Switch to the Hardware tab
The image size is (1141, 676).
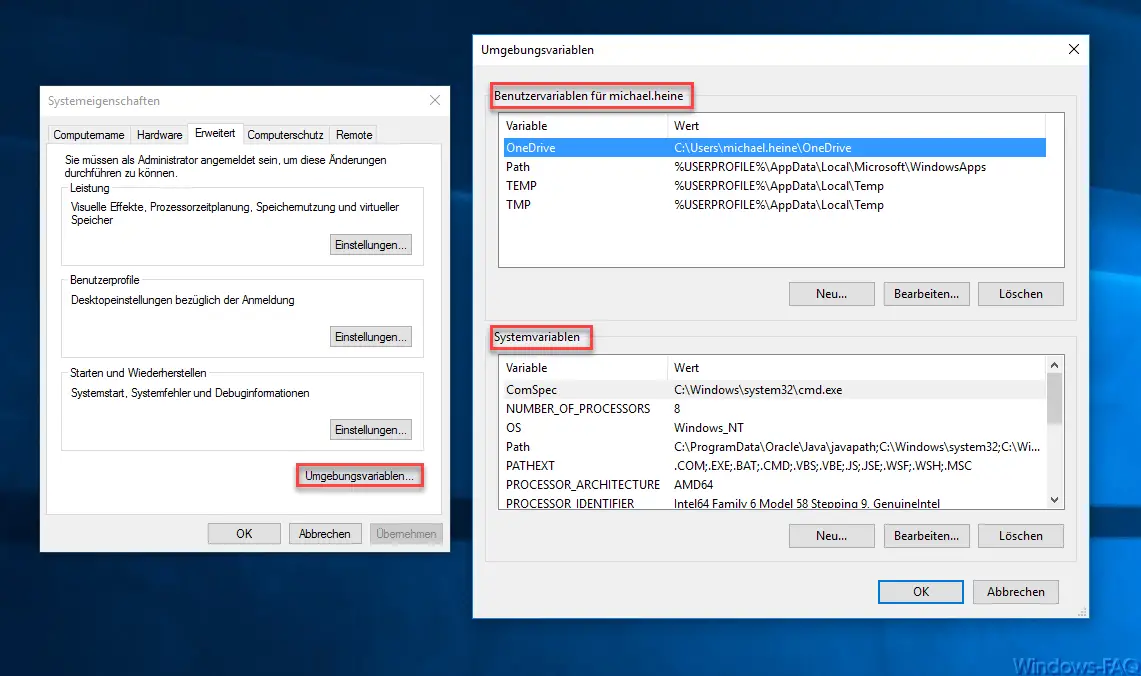coord(159,134)
